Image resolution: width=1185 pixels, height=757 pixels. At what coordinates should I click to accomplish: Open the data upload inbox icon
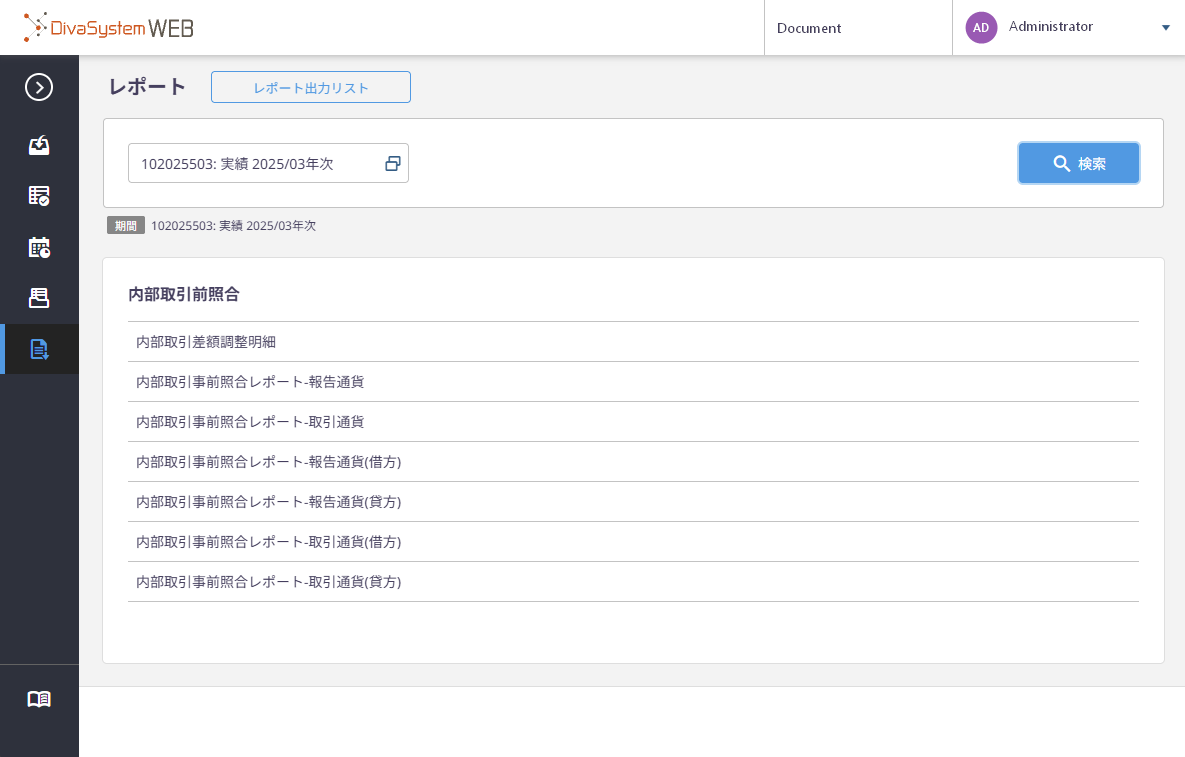coord(39,145)
